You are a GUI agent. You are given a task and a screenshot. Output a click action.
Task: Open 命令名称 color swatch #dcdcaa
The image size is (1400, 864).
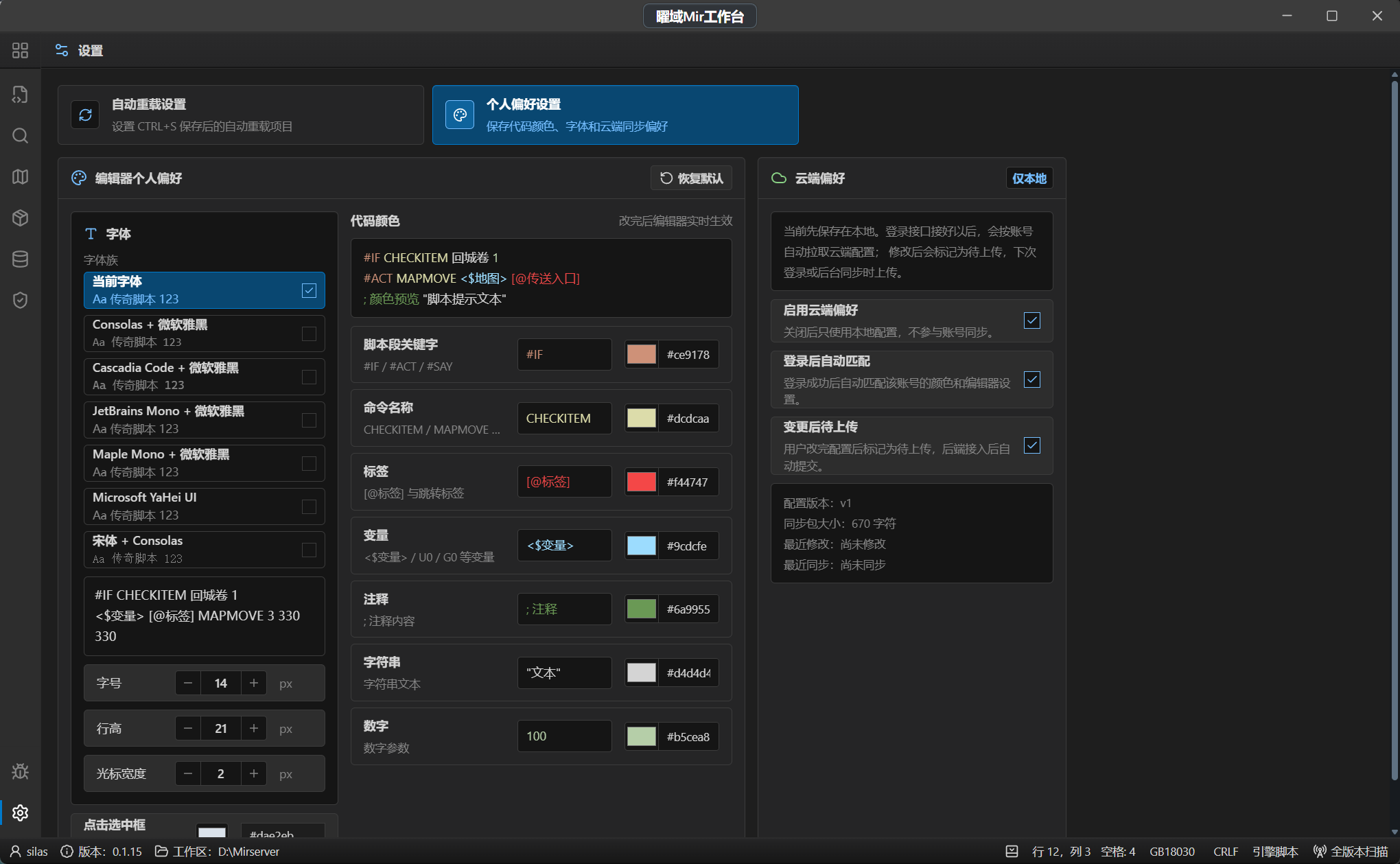point(642,418)
